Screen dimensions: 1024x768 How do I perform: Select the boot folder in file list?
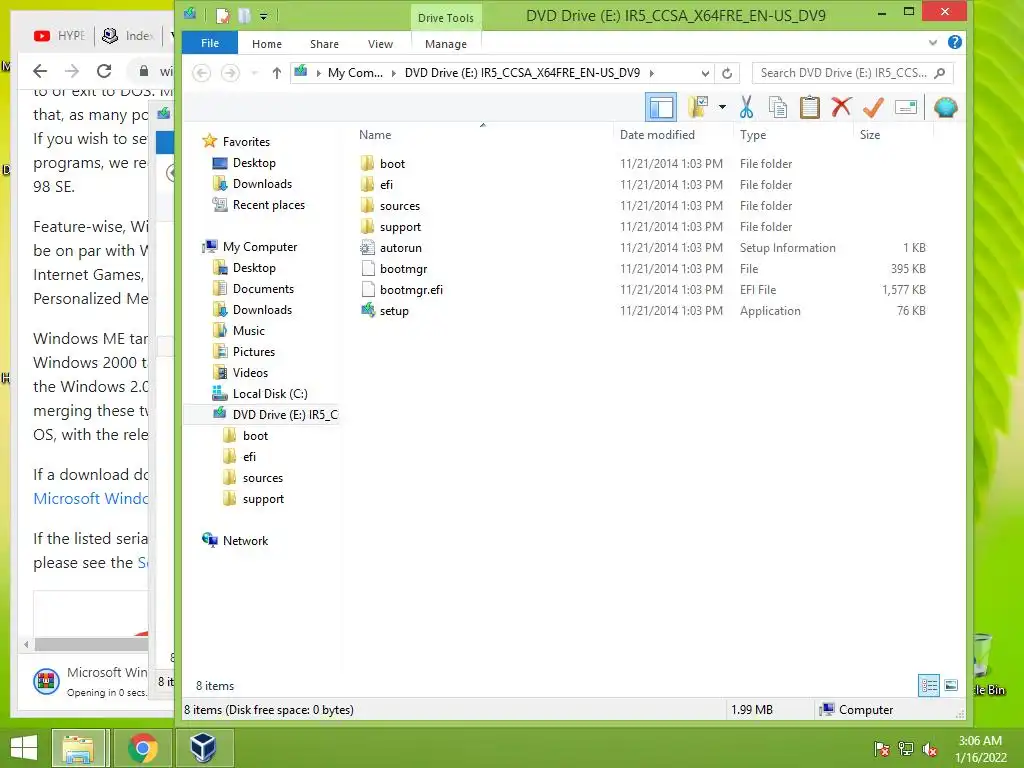pos(392,164)
